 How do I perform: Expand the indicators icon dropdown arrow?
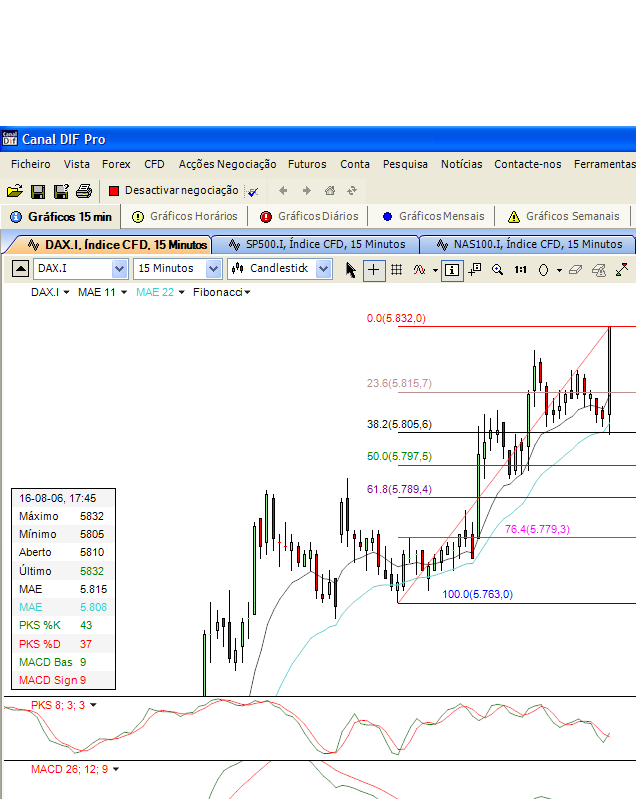435,270
